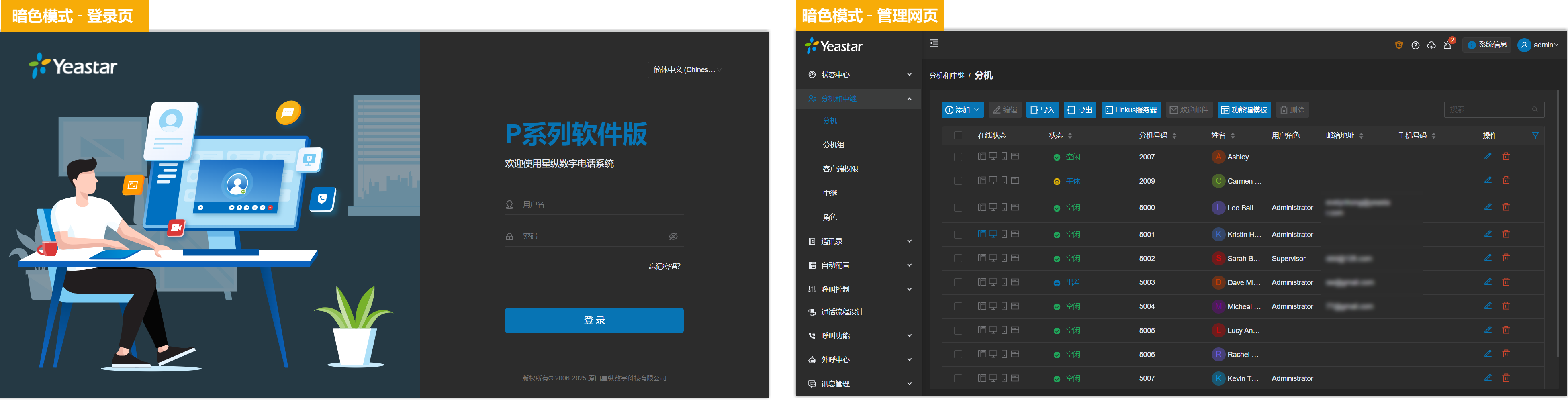Delete extension 5003 using trash icon
1568x400 pixels.
tap(1506, 282)
